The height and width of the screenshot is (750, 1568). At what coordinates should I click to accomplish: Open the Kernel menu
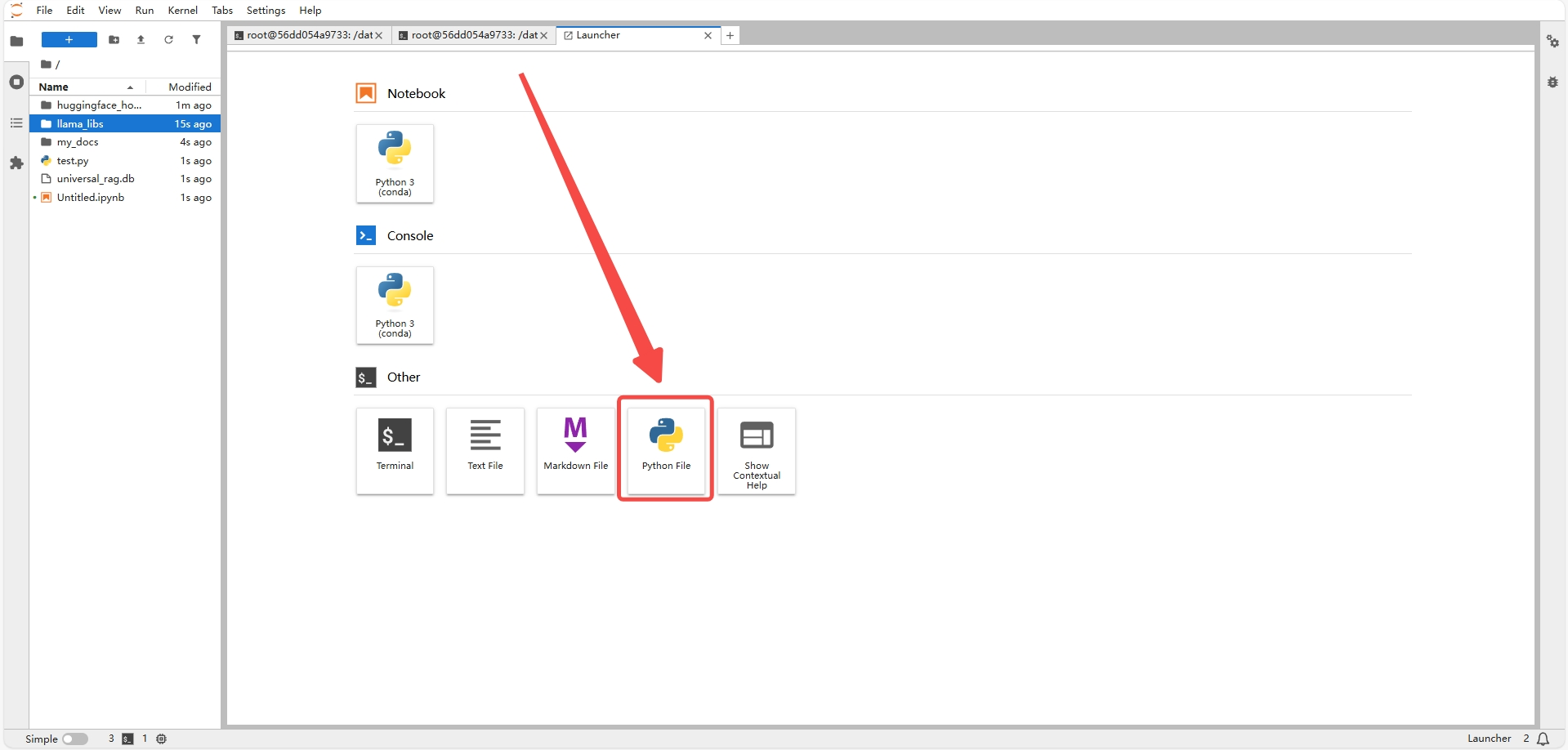182,10
